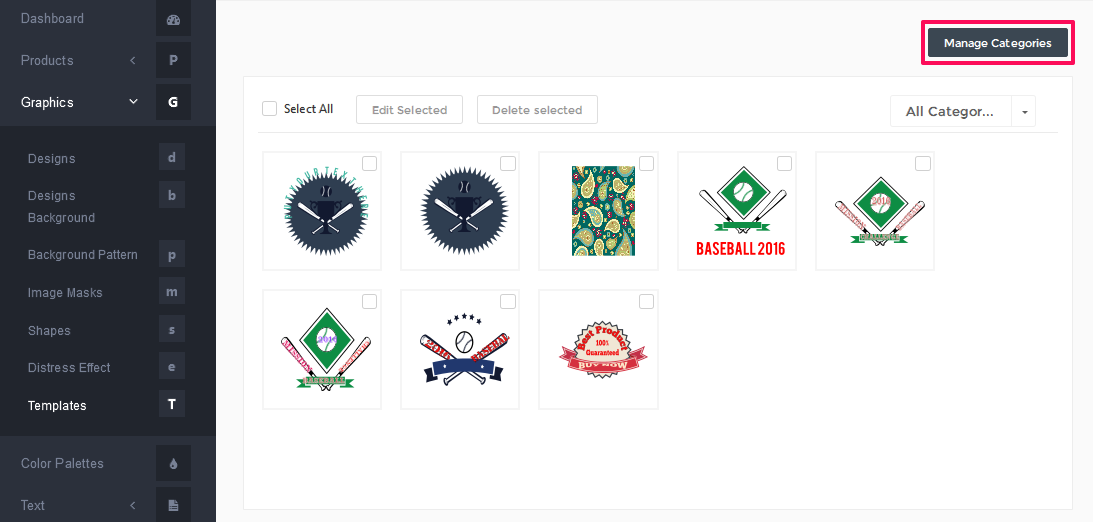1093x522 pixels.
Task: Go to Distress Effect in sidebar
Action: 69,367
